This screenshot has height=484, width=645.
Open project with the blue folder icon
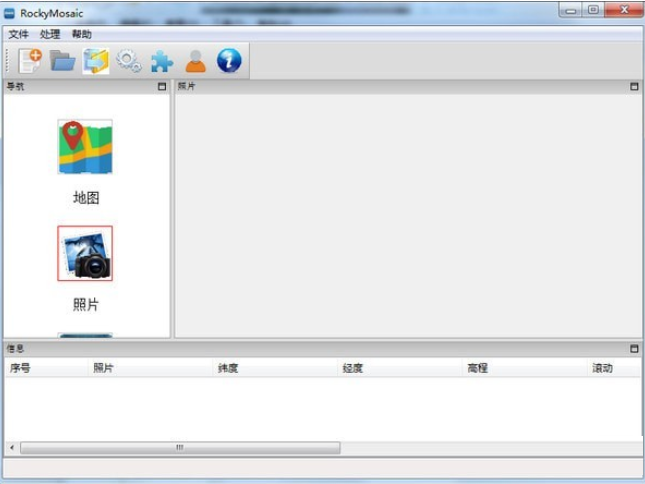pos(63,61)
